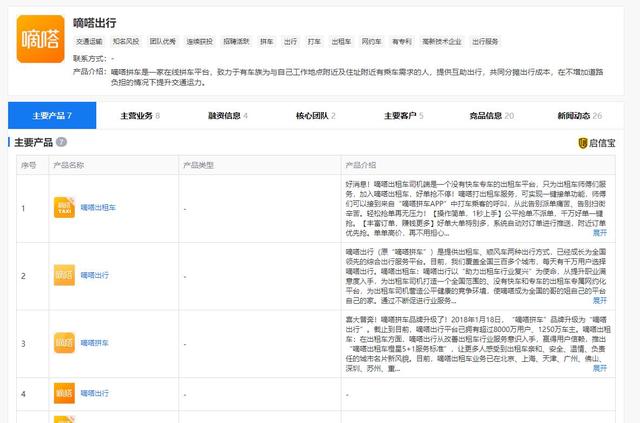640x423 pixels.
Task: Click the gray count badge beside 主要产品 heading
Action: click(61, 142)
